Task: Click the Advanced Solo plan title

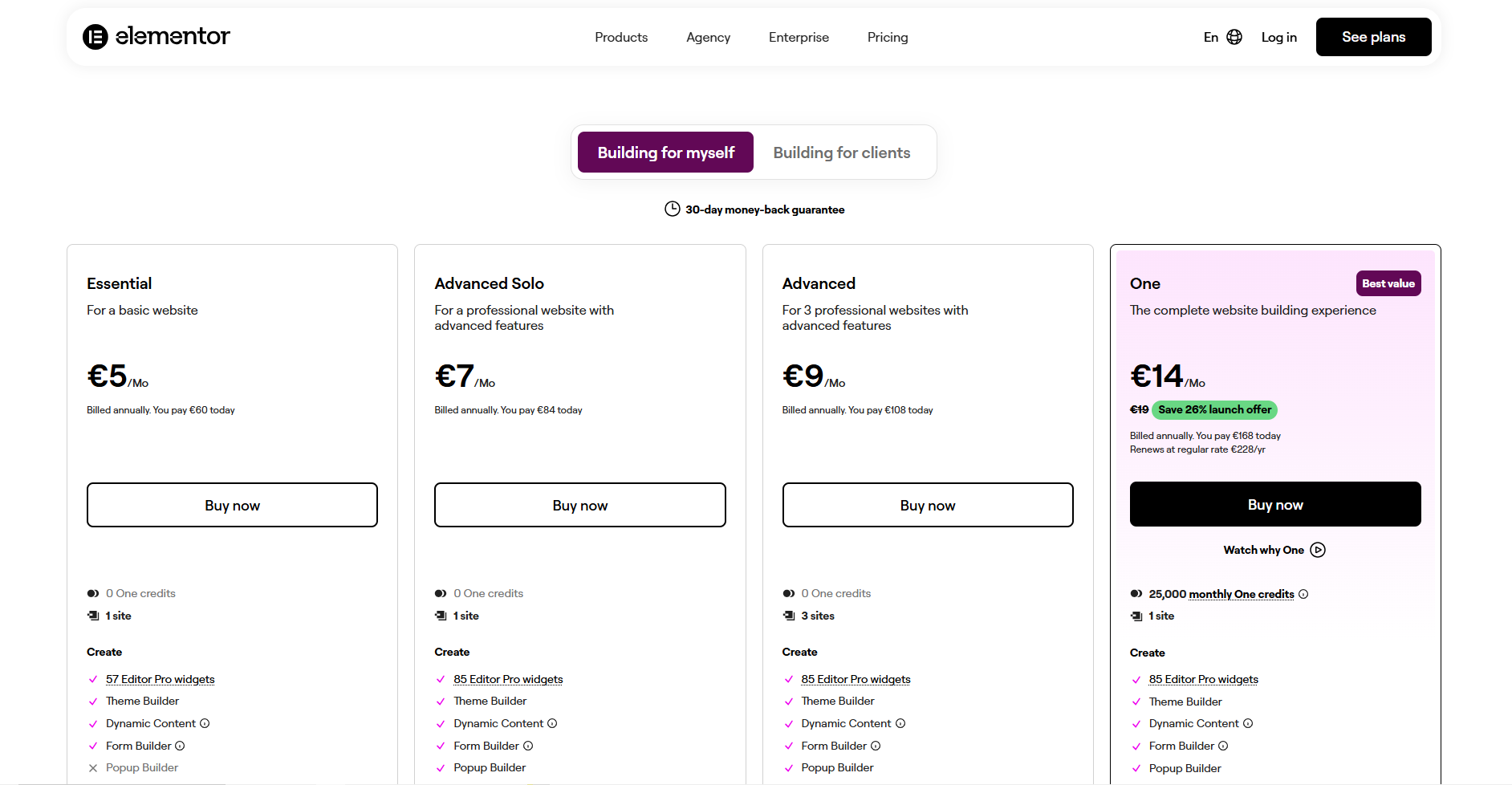Action: click(490, 283)
